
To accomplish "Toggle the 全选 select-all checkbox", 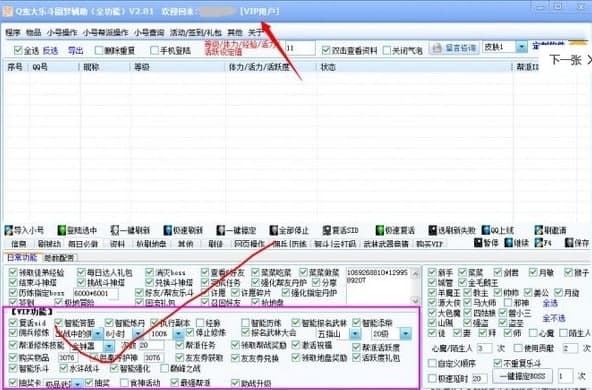I will pyautogui.click(x=18, y=50).
